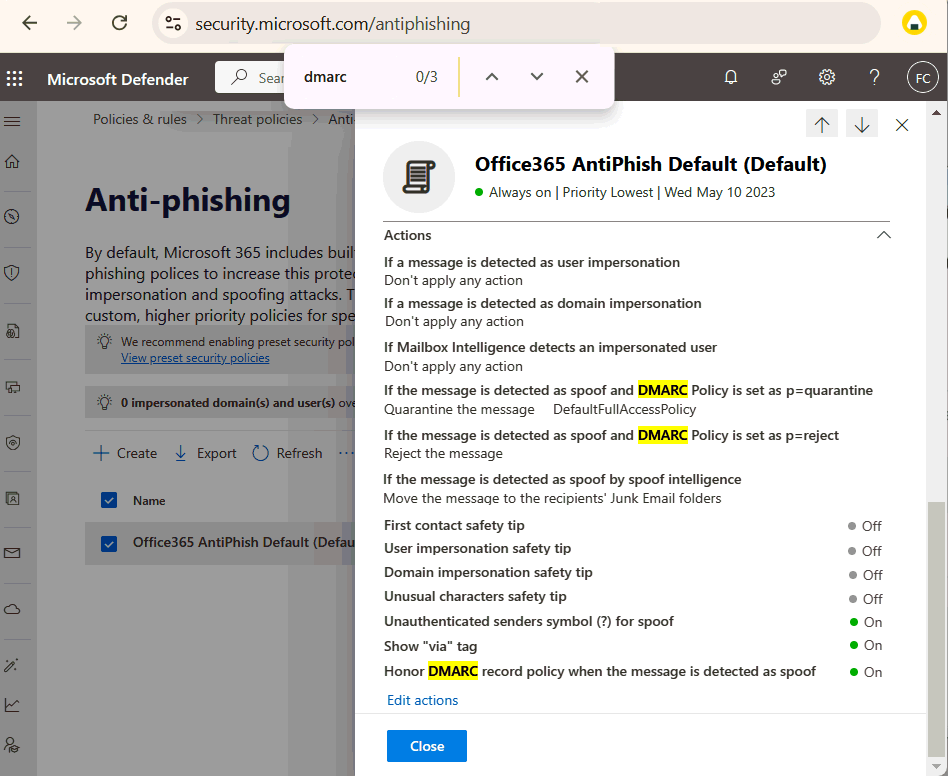
Task: Close the policy details flyout with X
Action: point(901,124)
